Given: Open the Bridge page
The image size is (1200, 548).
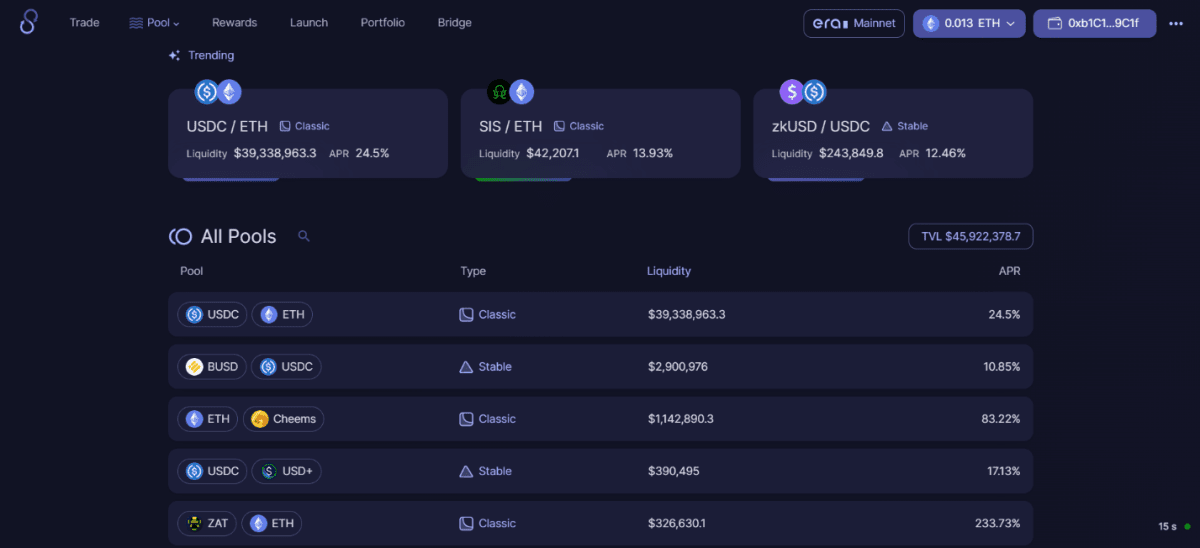Looking at the screenshot, I should pos(455,22).
